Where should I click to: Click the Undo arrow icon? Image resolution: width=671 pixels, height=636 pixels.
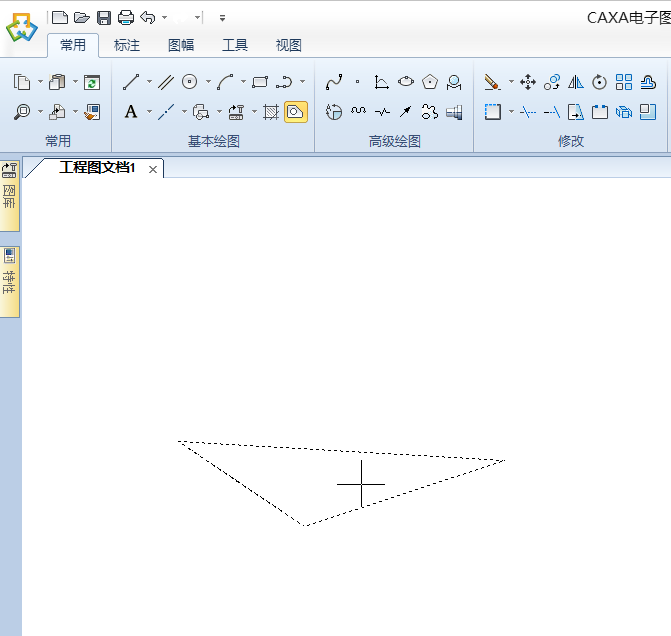(148, 18)
